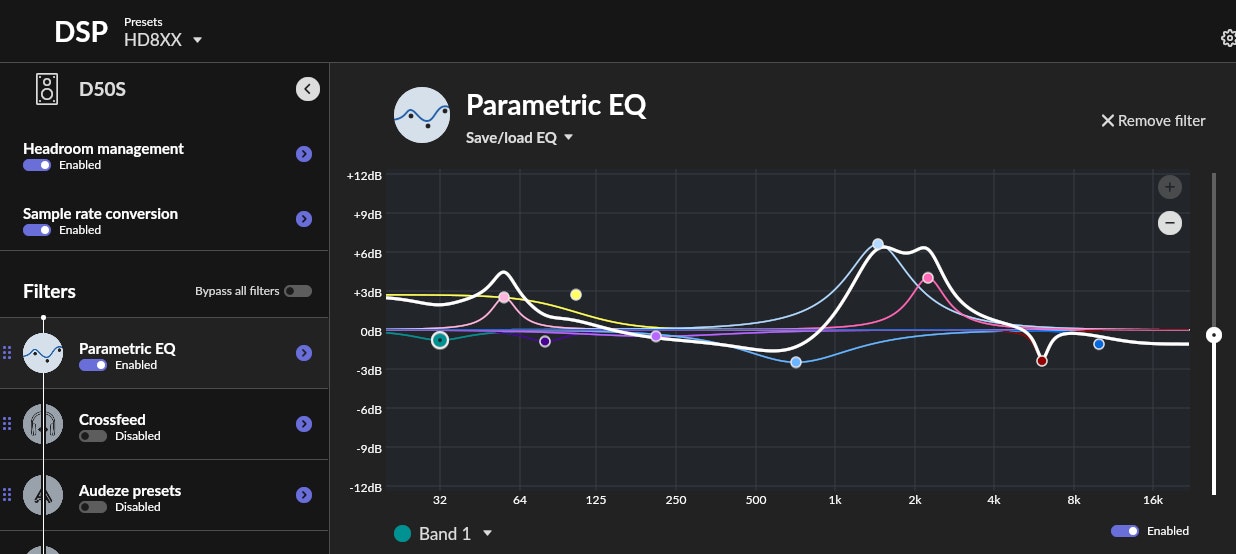Viewport: 1236px width, 554px height.
Task: Enable the Crossfeed filter toggle
Action: pos(93,436)
